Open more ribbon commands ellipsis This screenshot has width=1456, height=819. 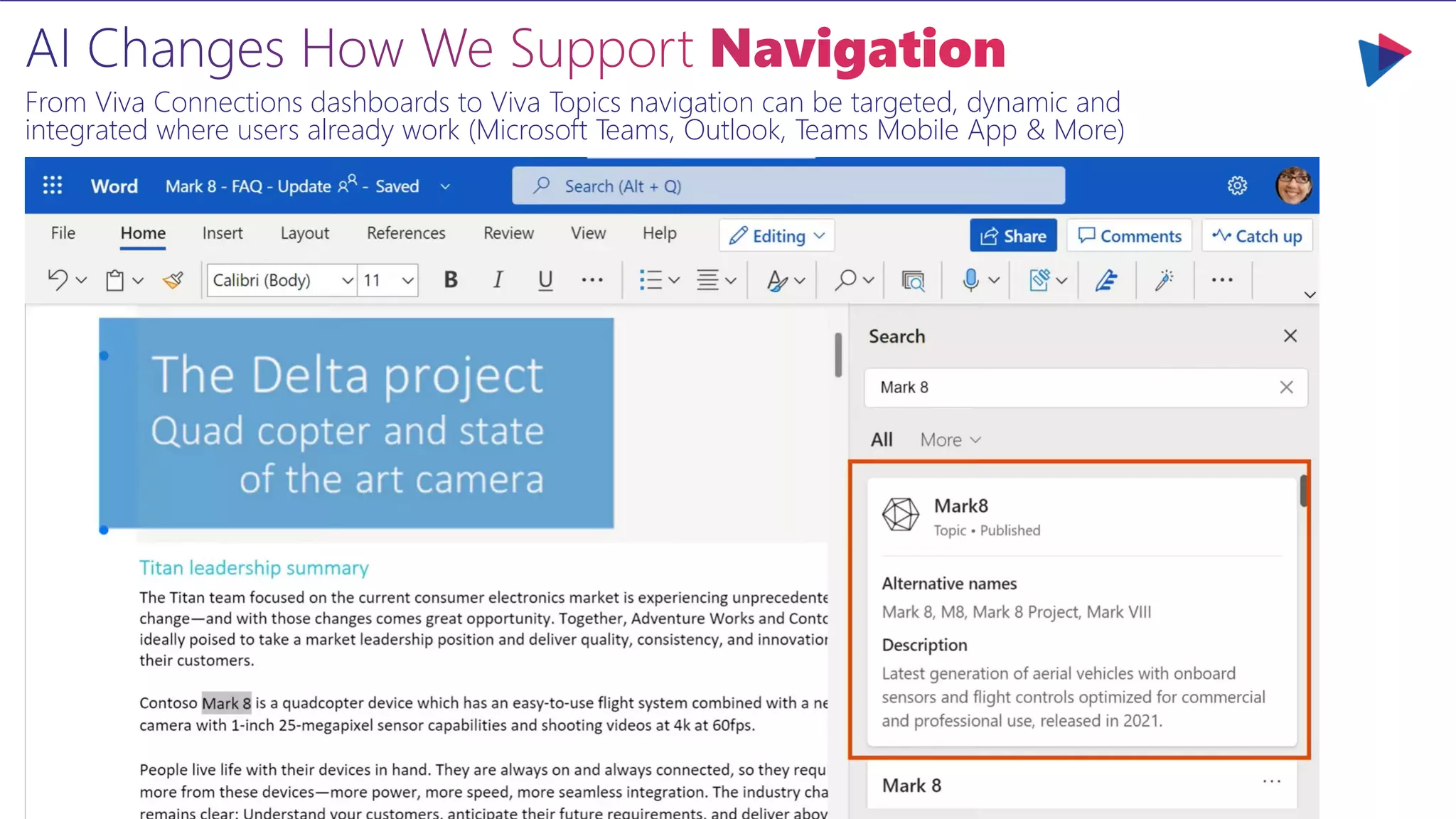(1222, 280)
